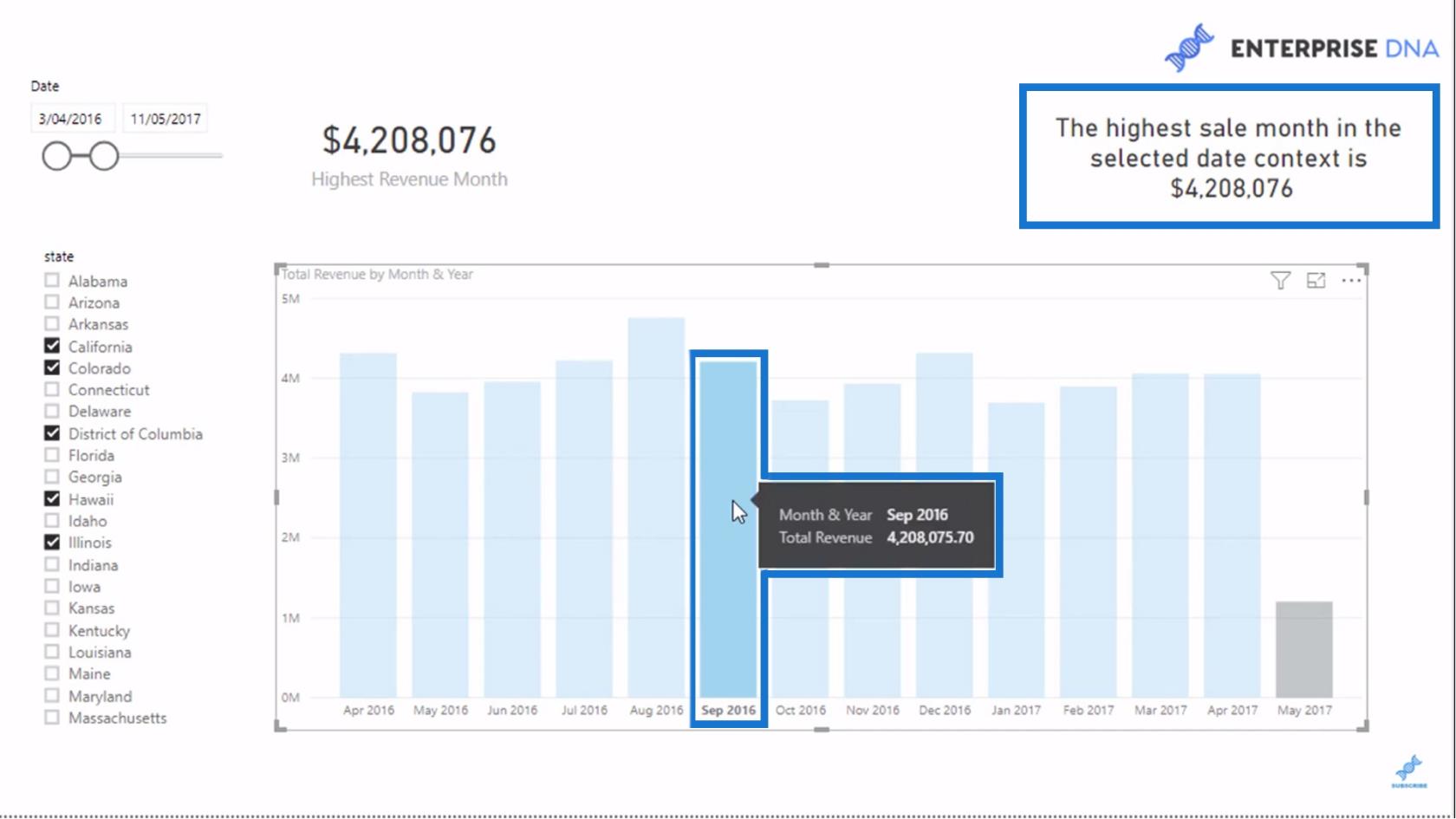Select the Jul 2016 bar

point(584,529)
